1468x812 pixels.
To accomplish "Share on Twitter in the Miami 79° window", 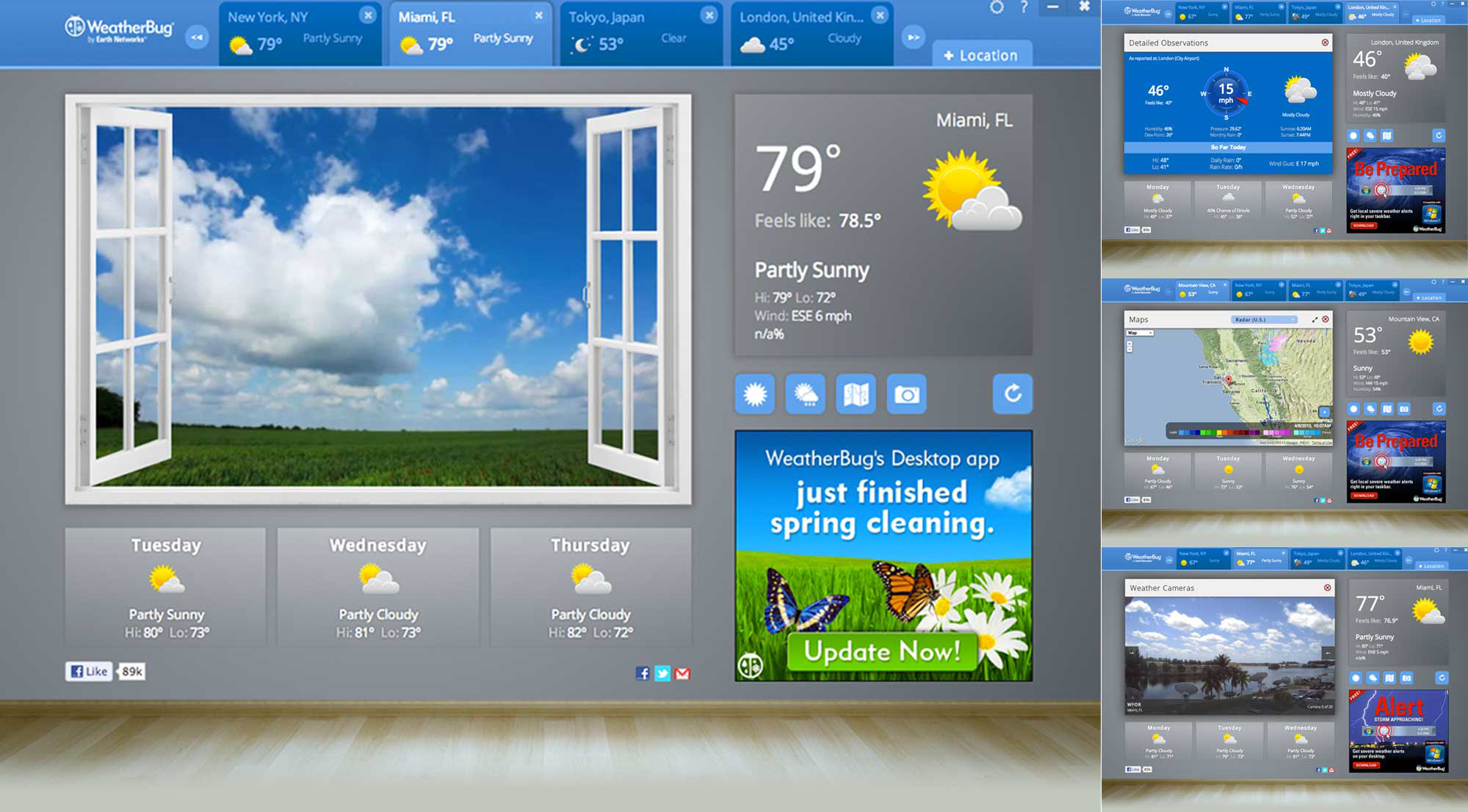I will pyautogui.click(x=662, y=673).
